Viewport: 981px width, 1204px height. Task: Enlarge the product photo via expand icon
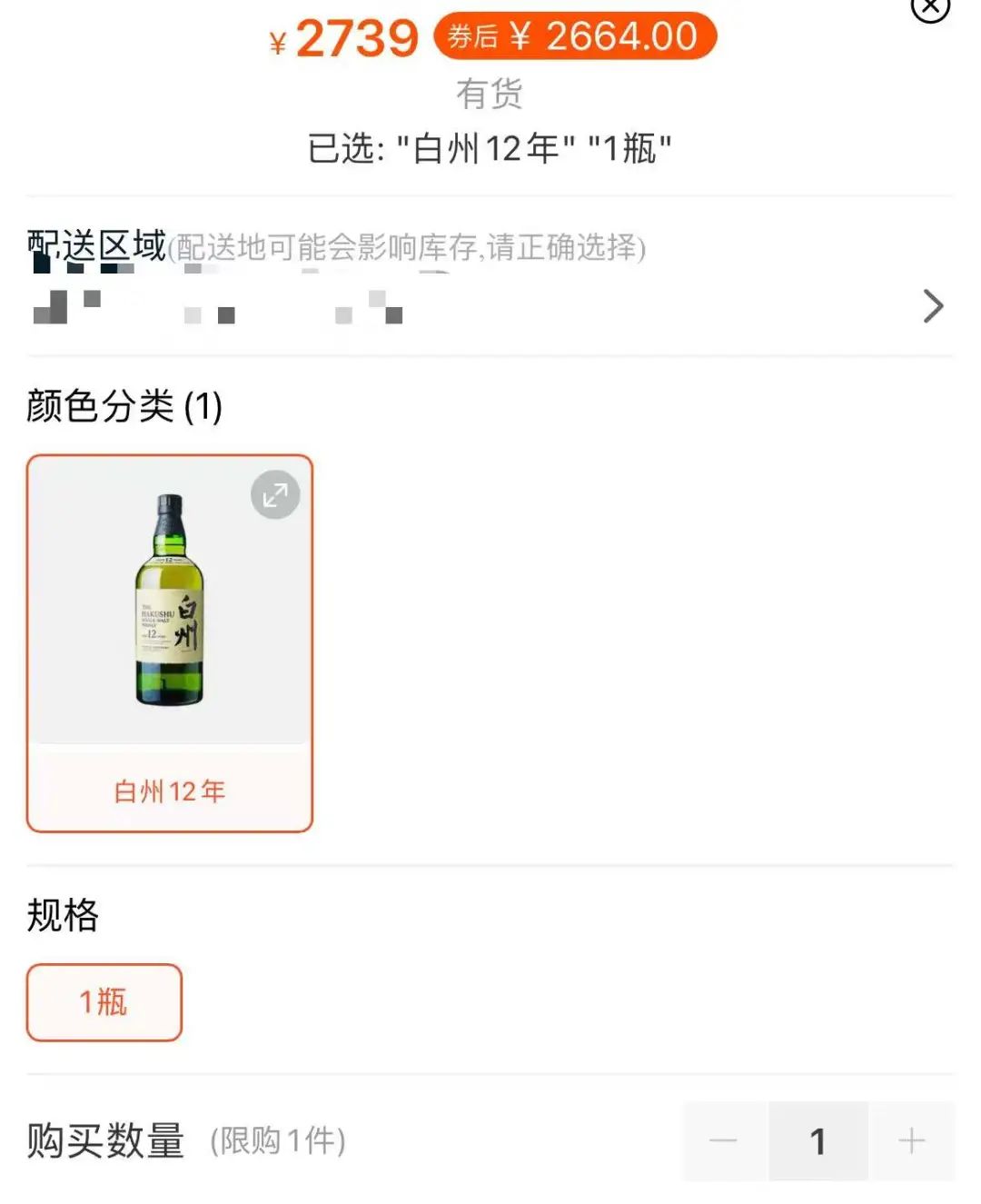coord(273,495)
